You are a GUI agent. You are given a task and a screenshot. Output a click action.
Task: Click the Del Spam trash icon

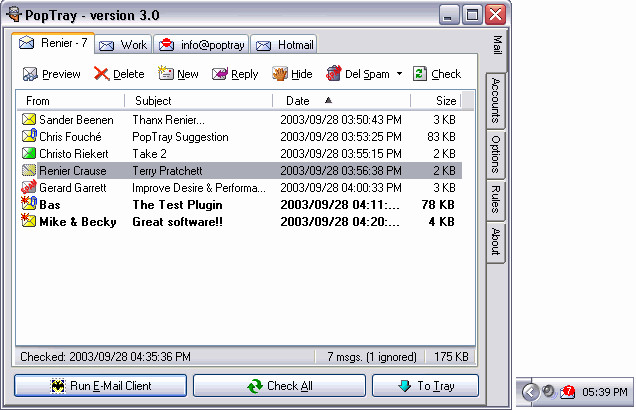[x=333, y=73]
